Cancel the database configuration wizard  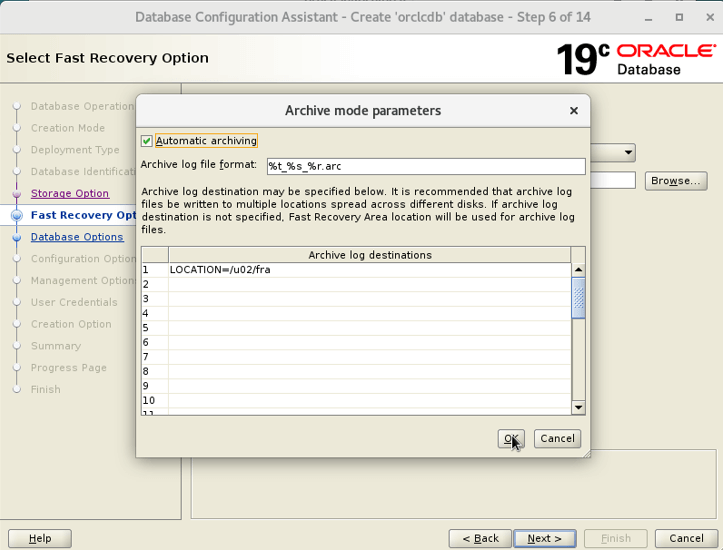click(x=687, y=538)
